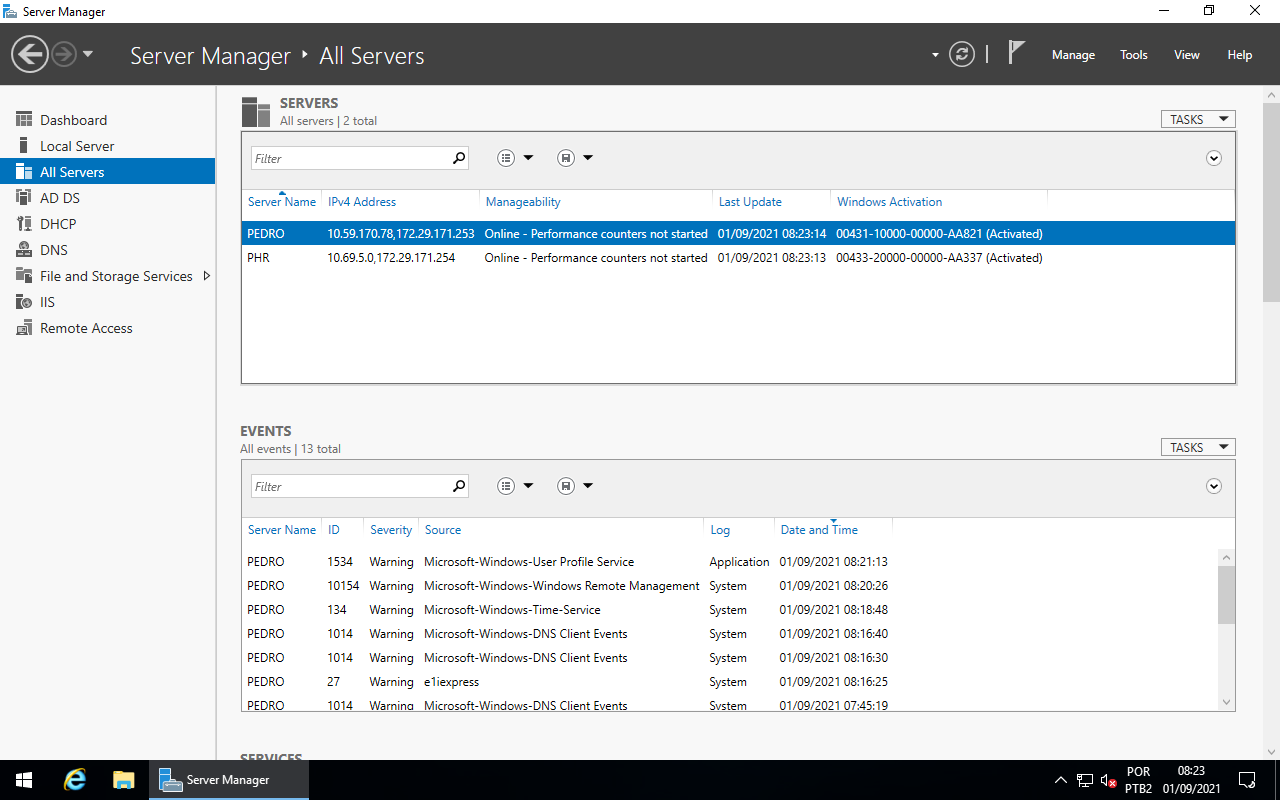Click the save query icon above the server list
Image resolution: width=1280 pixels, height=800 pixels.
point(567,157)
